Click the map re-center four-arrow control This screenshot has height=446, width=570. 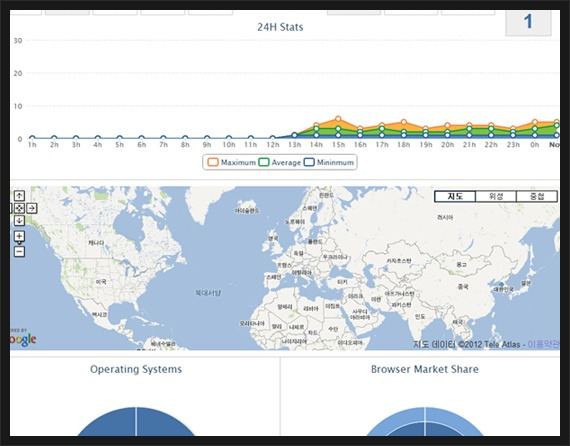pos(19,208)
